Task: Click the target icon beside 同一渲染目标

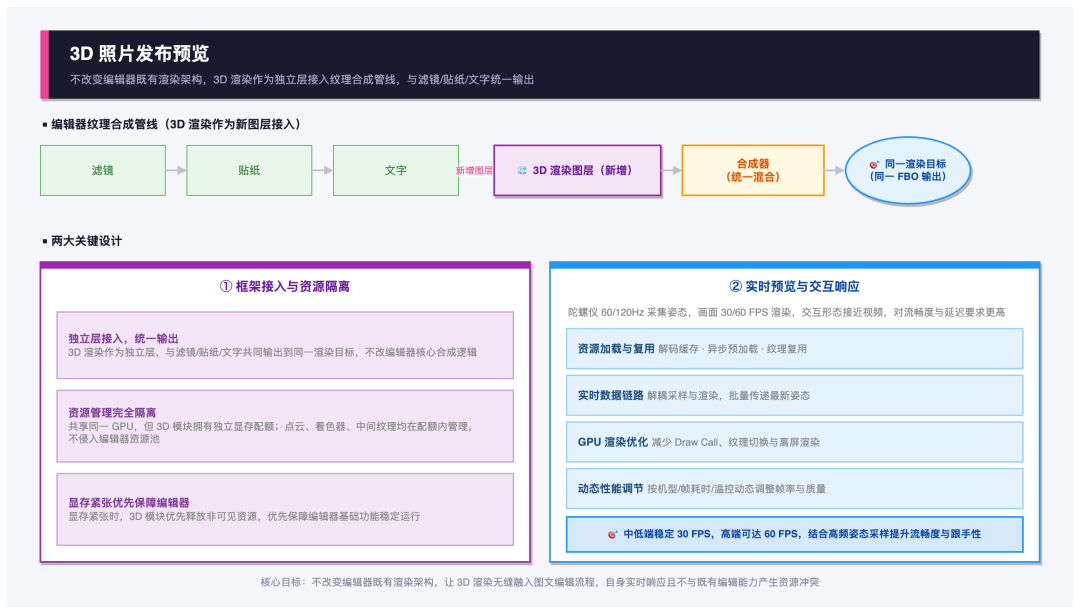Action: pos(873,164)
